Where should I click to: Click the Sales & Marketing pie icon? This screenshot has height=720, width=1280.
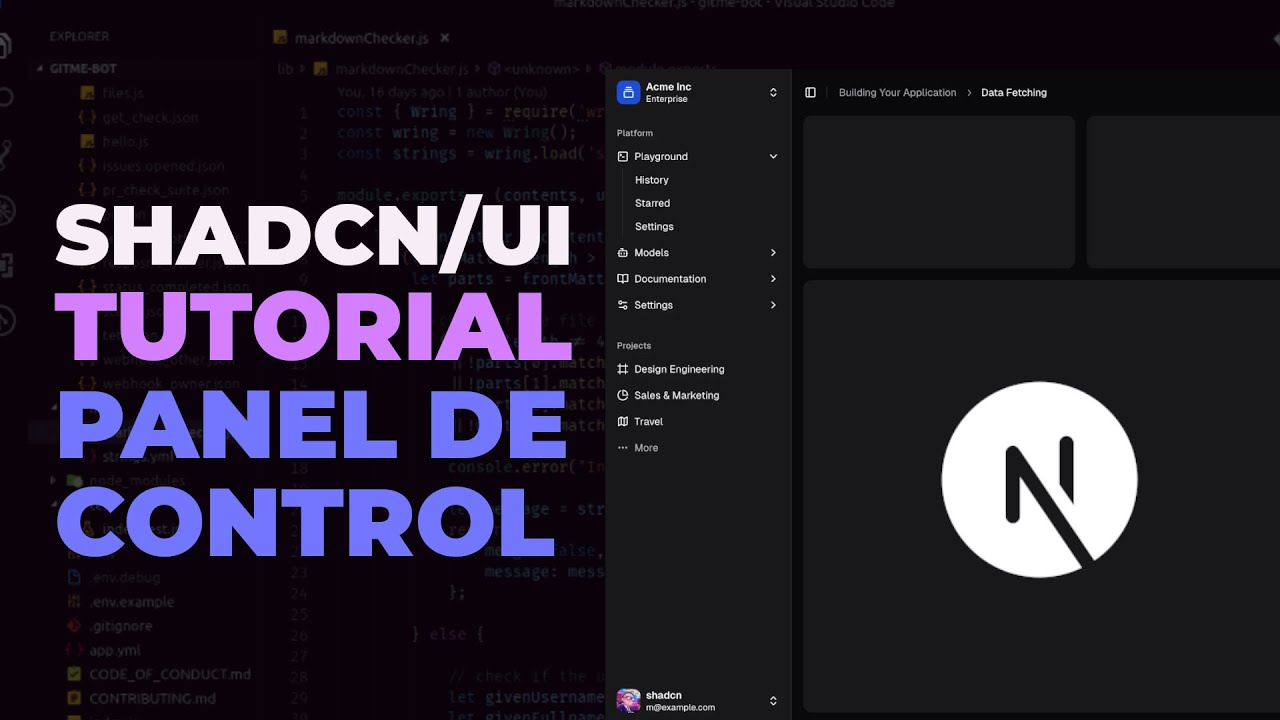point(623,396)
